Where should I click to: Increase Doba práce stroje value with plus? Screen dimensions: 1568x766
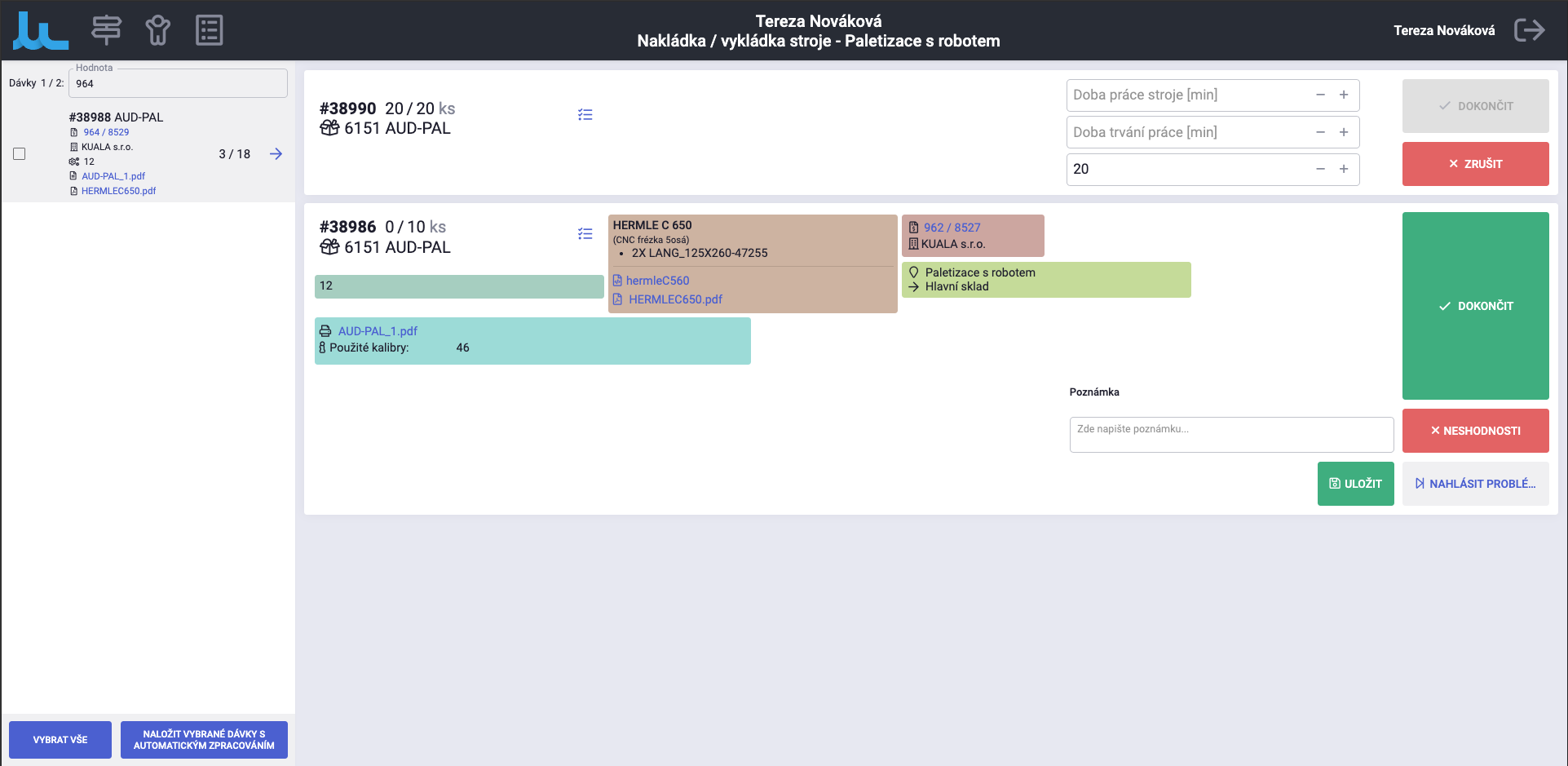pyautogui.click(x=1344, y=95)
